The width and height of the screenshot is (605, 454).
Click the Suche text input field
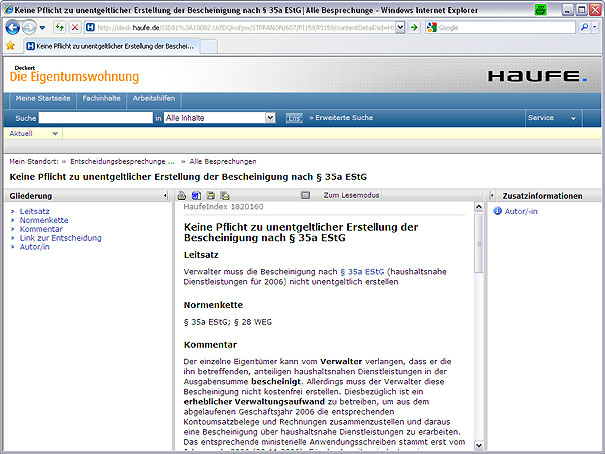[96, 118]
